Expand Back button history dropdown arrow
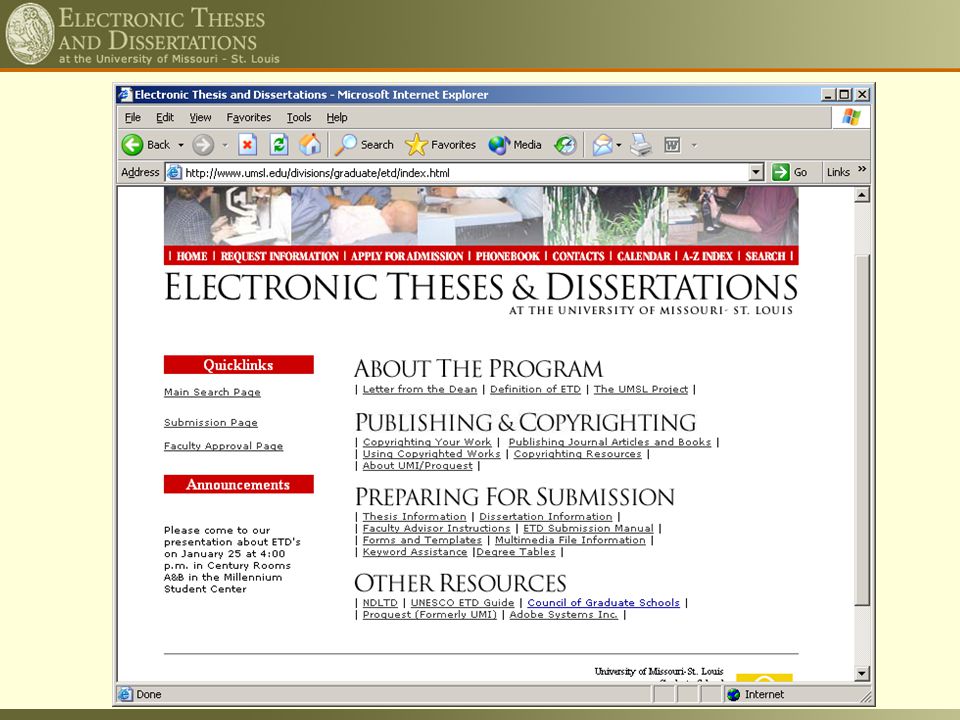The width and height of the screenshot is (960, 720). [181, 145]
